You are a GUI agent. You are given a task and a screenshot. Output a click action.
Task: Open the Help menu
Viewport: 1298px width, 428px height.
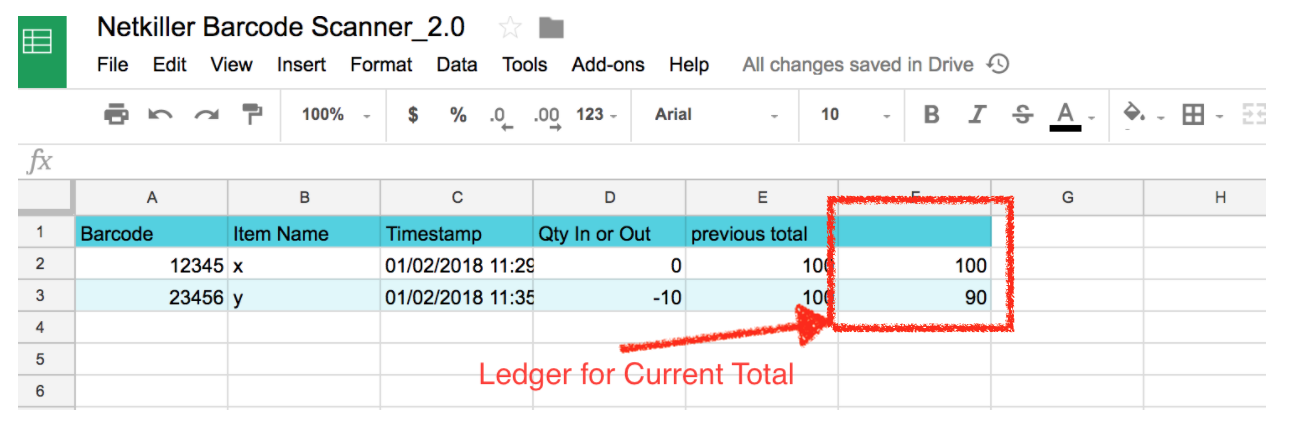[x=689, y=64]
